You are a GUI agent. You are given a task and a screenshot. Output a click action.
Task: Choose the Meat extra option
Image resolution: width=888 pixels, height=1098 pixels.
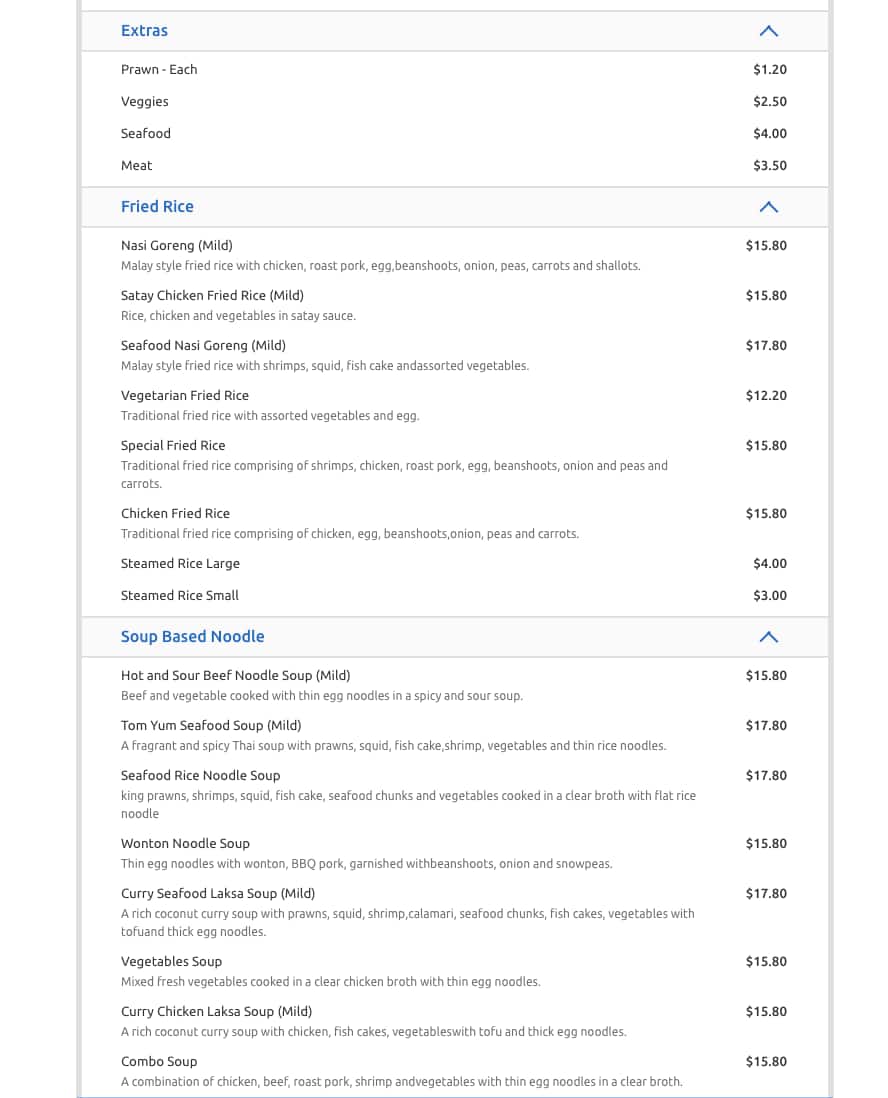(x=136, y=165)
